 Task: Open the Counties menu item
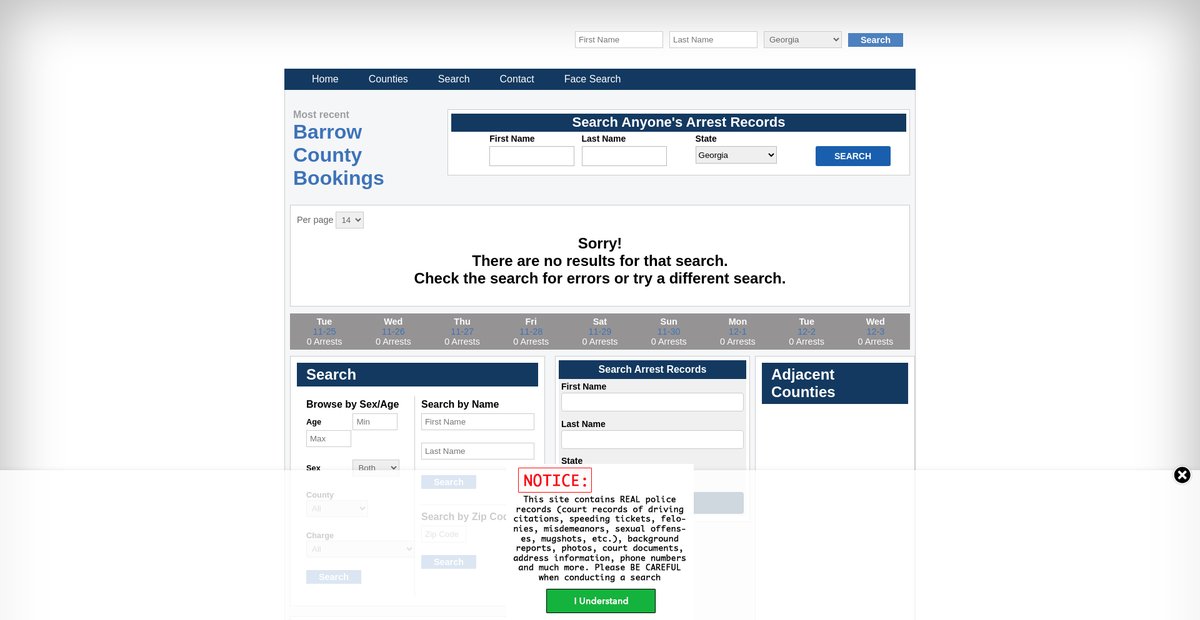pyautogui.click(x=388, y=79)
